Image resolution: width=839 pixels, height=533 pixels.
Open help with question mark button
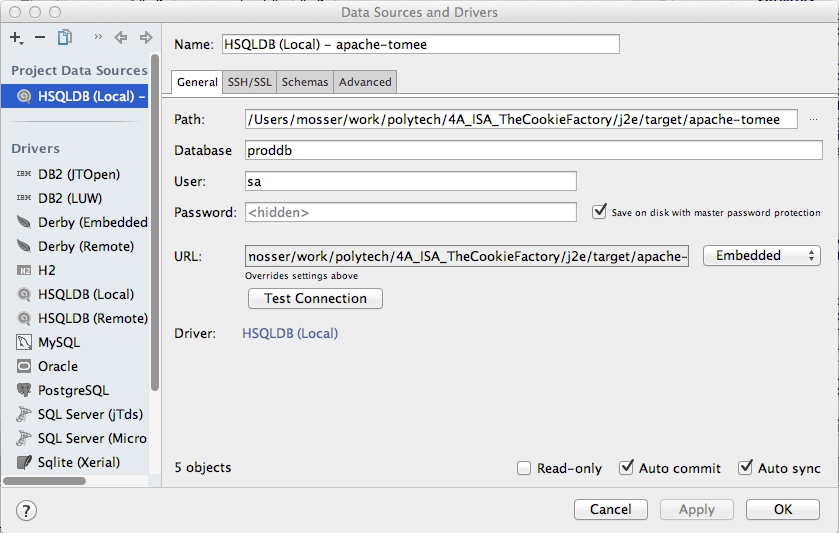(x=26, y=511)
